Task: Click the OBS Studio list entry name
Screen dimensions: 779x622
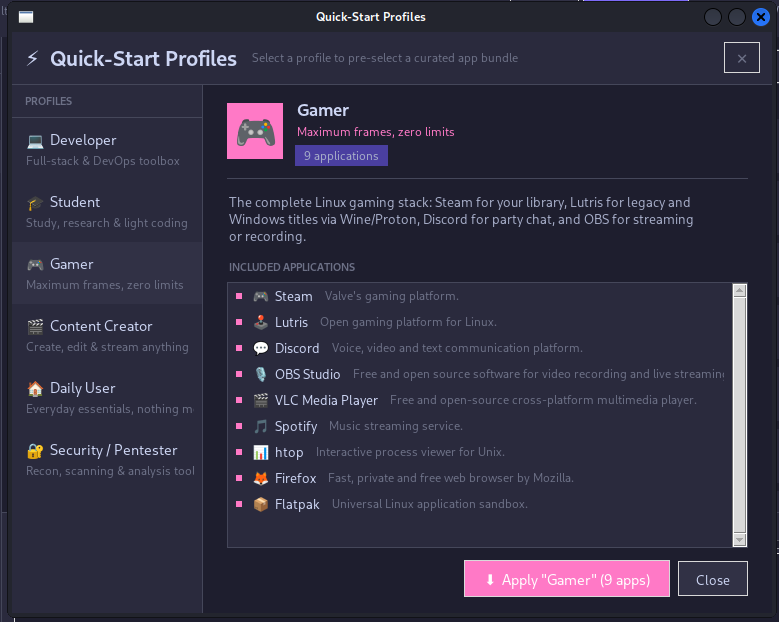Action: (308, 374)
